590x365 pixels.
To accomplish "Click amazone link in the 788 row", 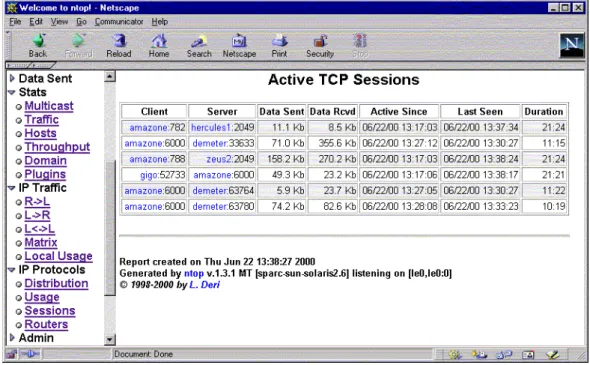I will 148,159.
